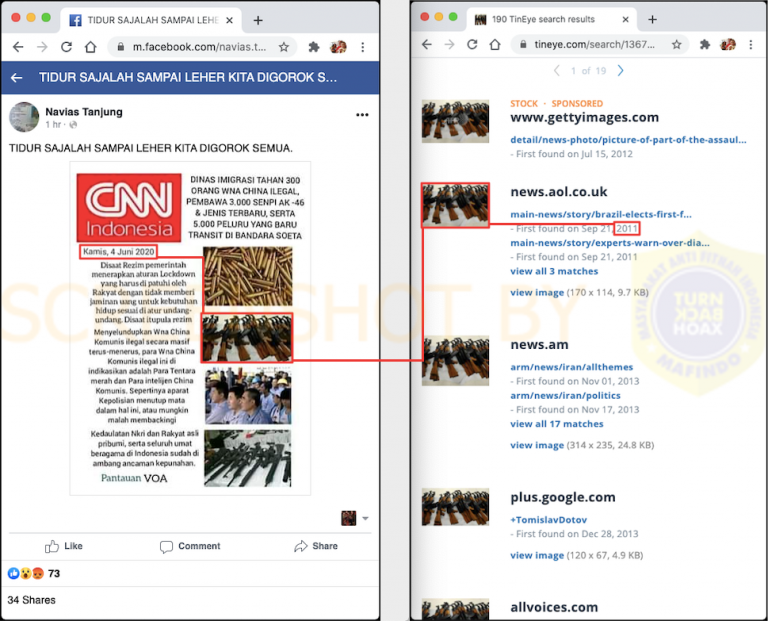Click the white back arrow in Facebook header
The height and width of the screenshot is (621, 768).
[17, 77]
